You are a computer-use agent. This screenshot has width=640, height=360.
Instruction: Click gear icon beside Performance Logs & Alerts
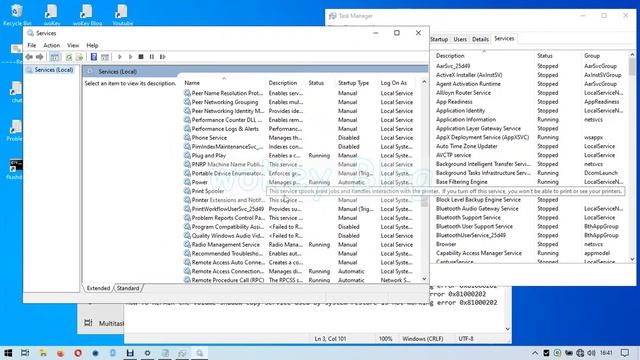coord(187,129)
